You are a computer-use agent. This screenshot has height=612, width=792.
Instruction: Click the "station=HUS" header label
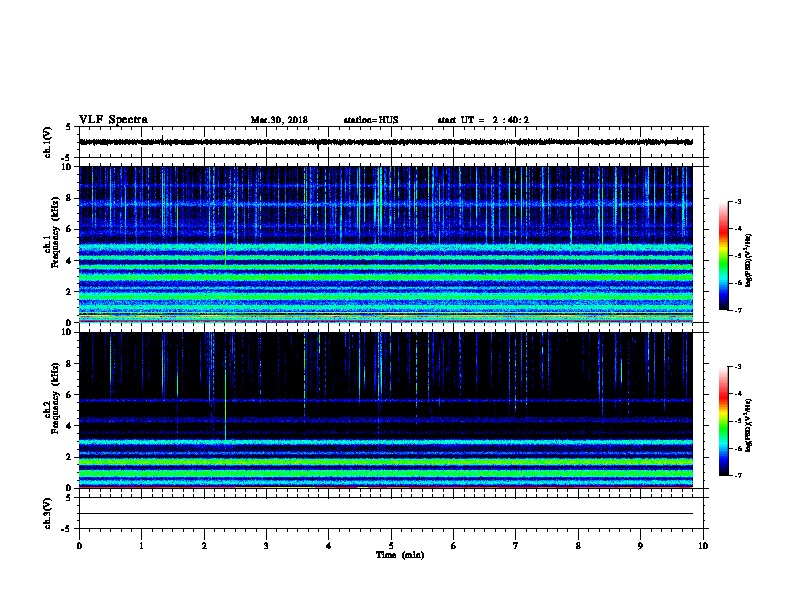click(371, 120)
